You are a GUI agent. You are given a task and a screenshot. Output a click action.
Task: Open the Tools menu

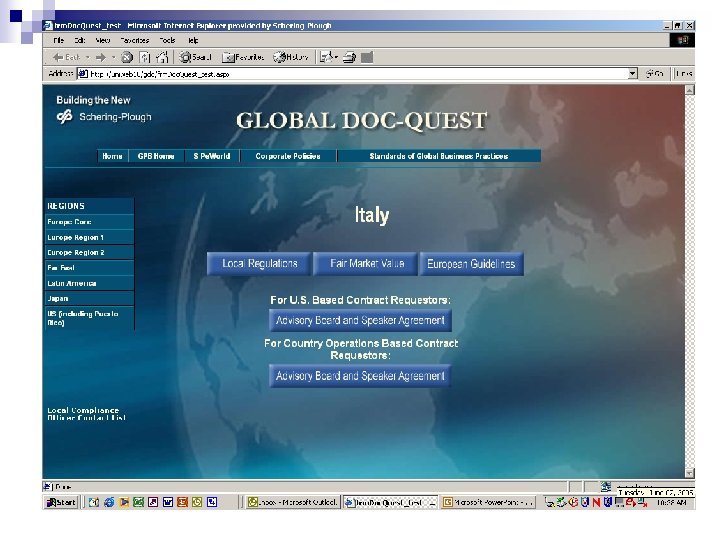pyautogui.click(x=167, y=40)
